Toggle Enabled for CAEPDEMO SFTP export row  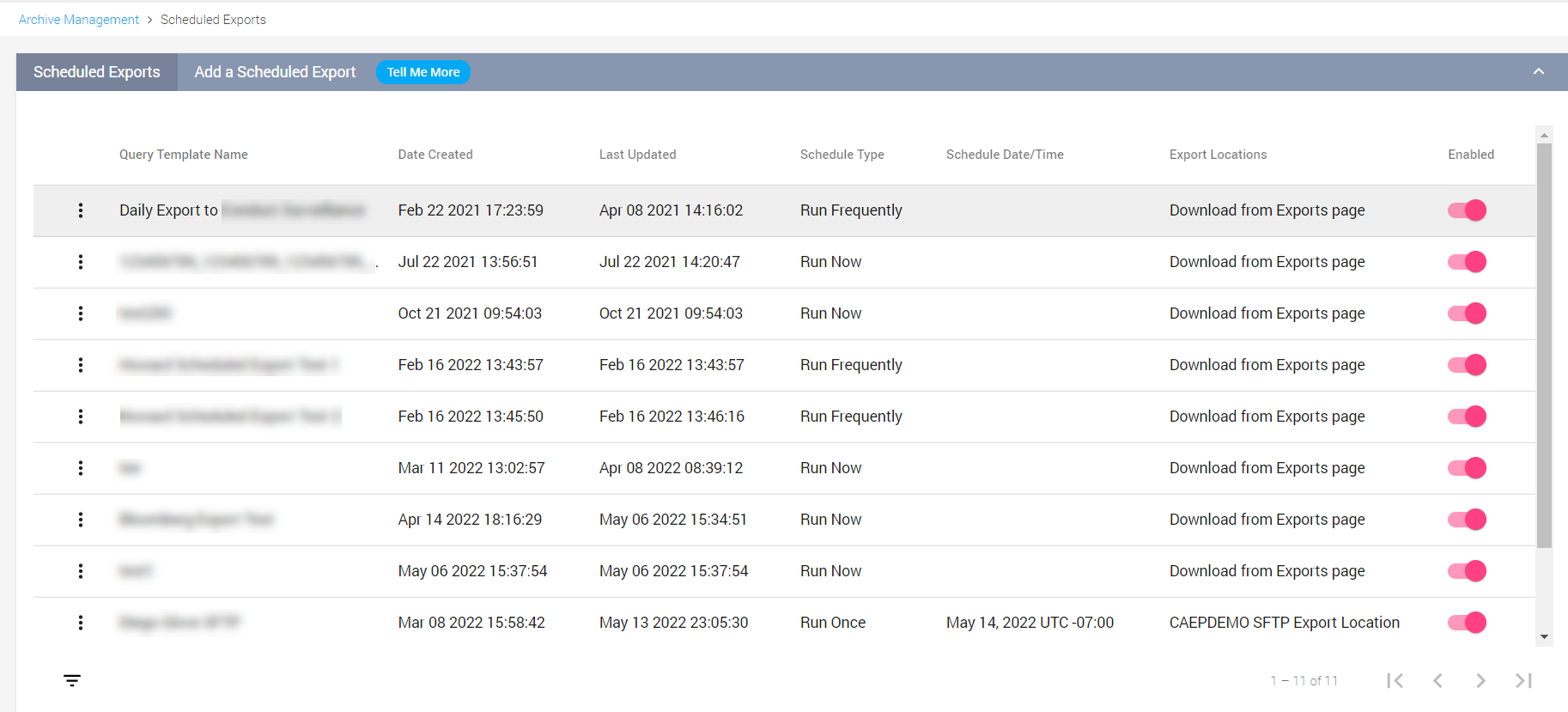click(x=1467, y=623)
